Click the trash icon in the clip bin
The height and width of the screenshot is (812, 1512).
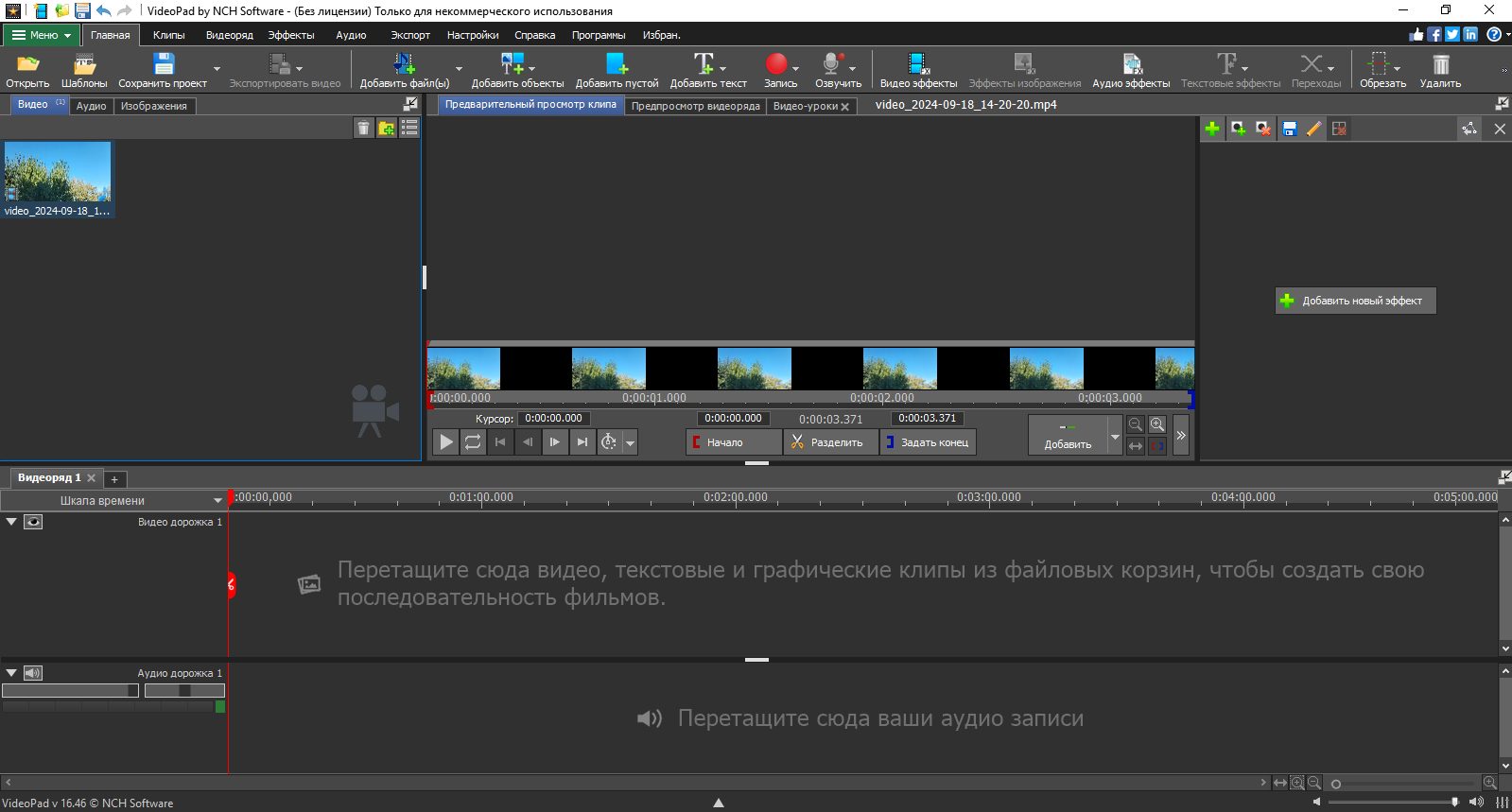tap(363, 129)
